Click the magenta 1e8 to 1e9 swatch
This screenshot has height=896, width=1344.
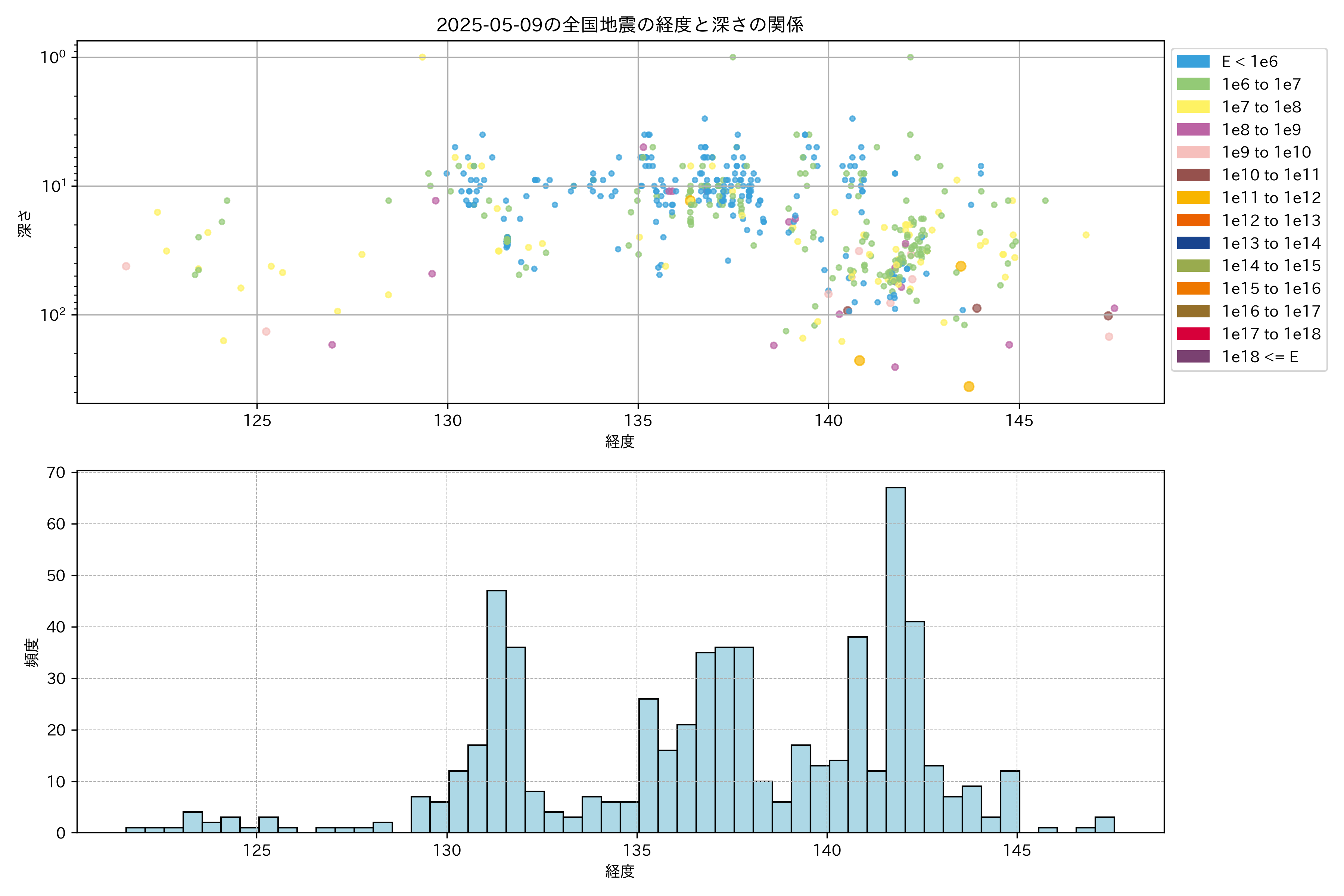[1193, 130]
